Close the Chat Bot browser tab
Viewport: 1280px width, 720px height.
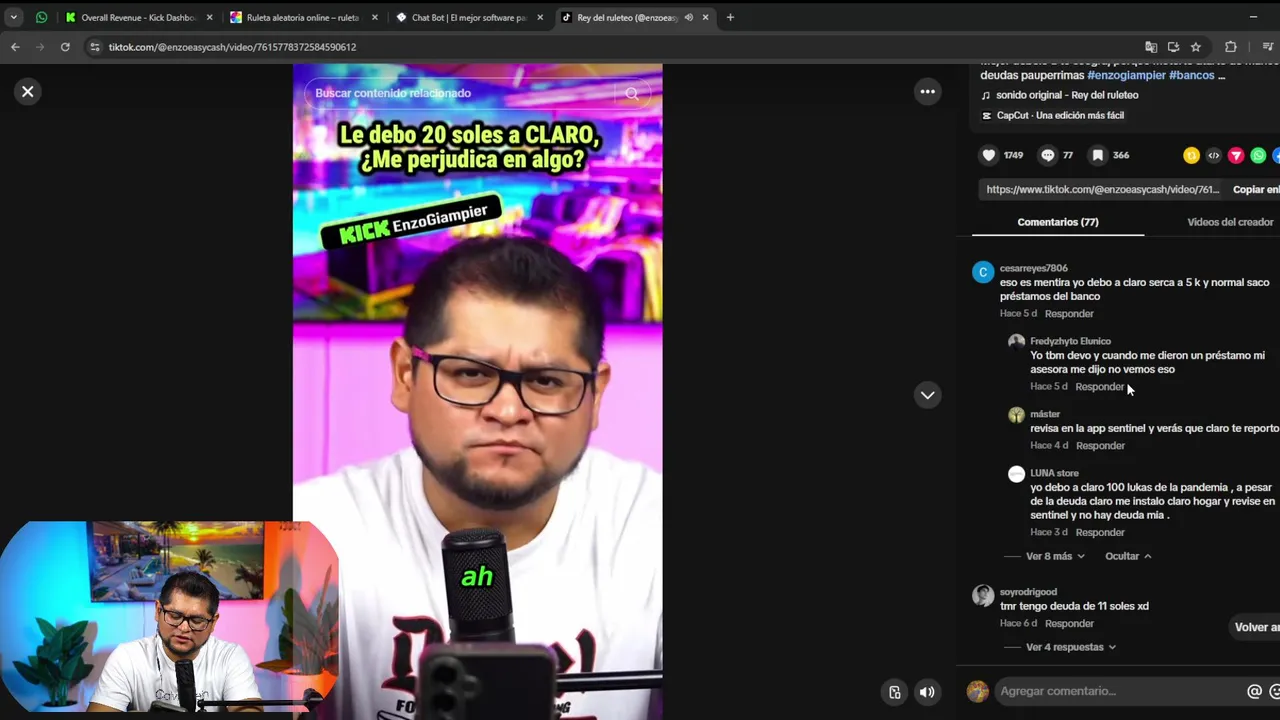540,17
